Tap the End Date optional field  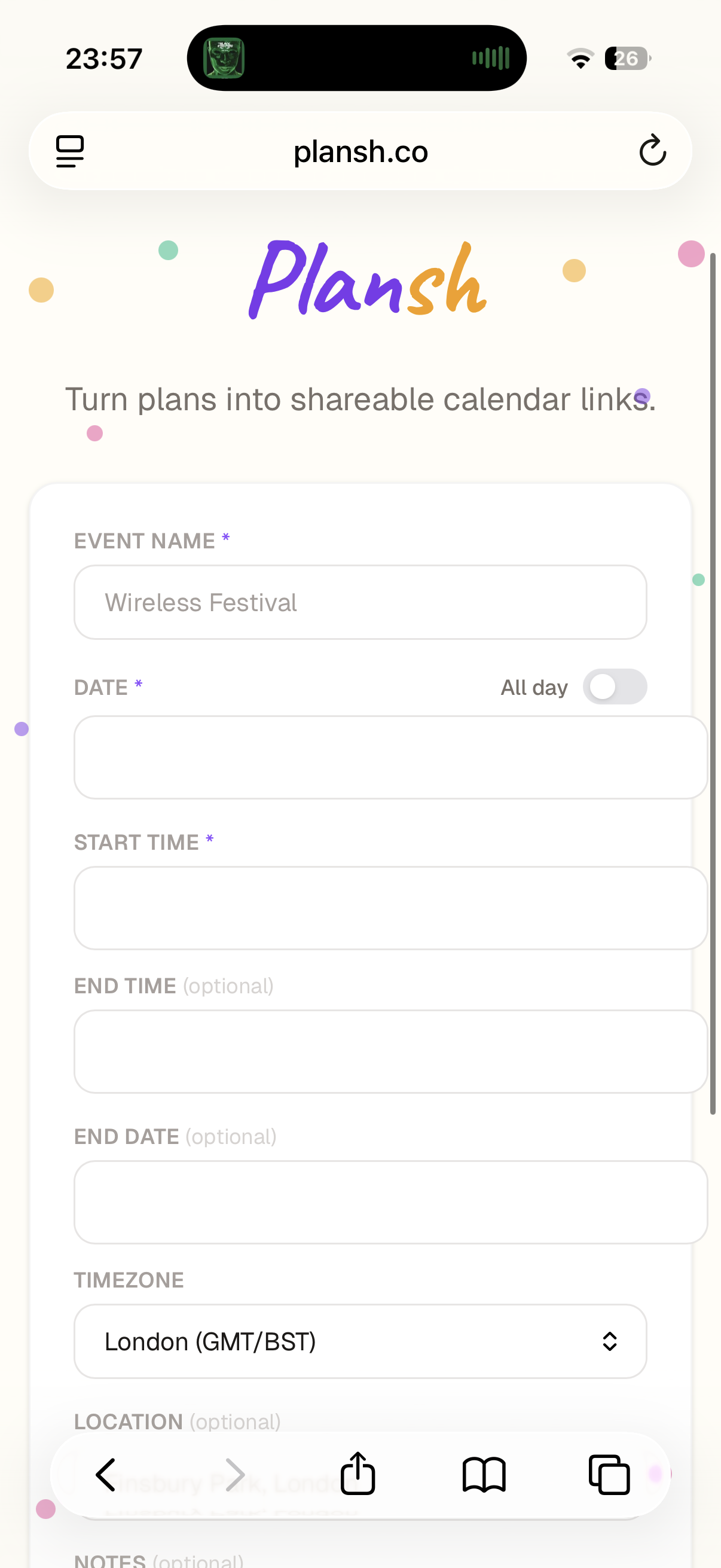(x=389, y=1201)
